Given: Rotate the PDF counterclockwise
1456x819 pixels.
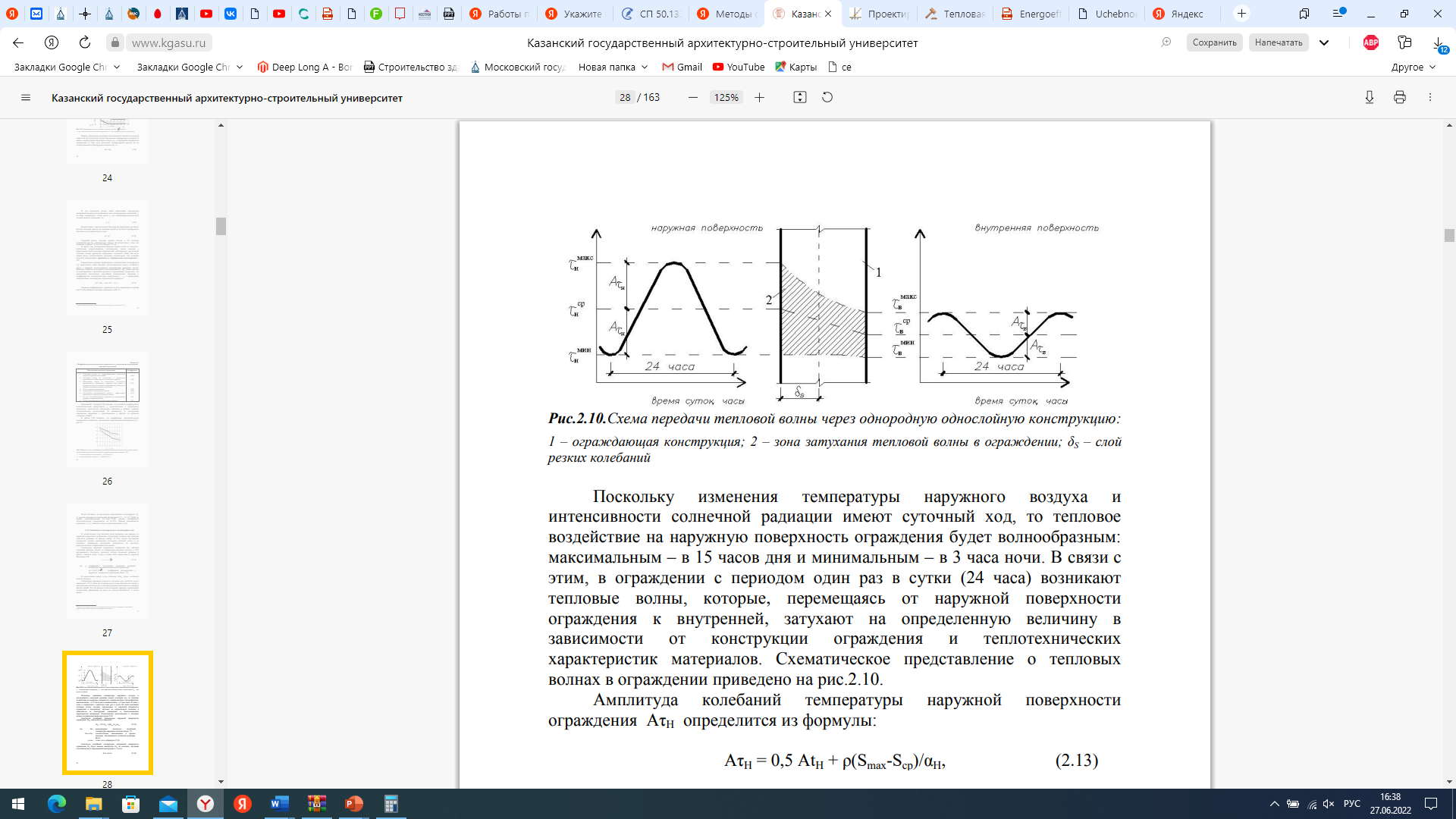Looking at the screenshot, I should (x=827, y=97).
